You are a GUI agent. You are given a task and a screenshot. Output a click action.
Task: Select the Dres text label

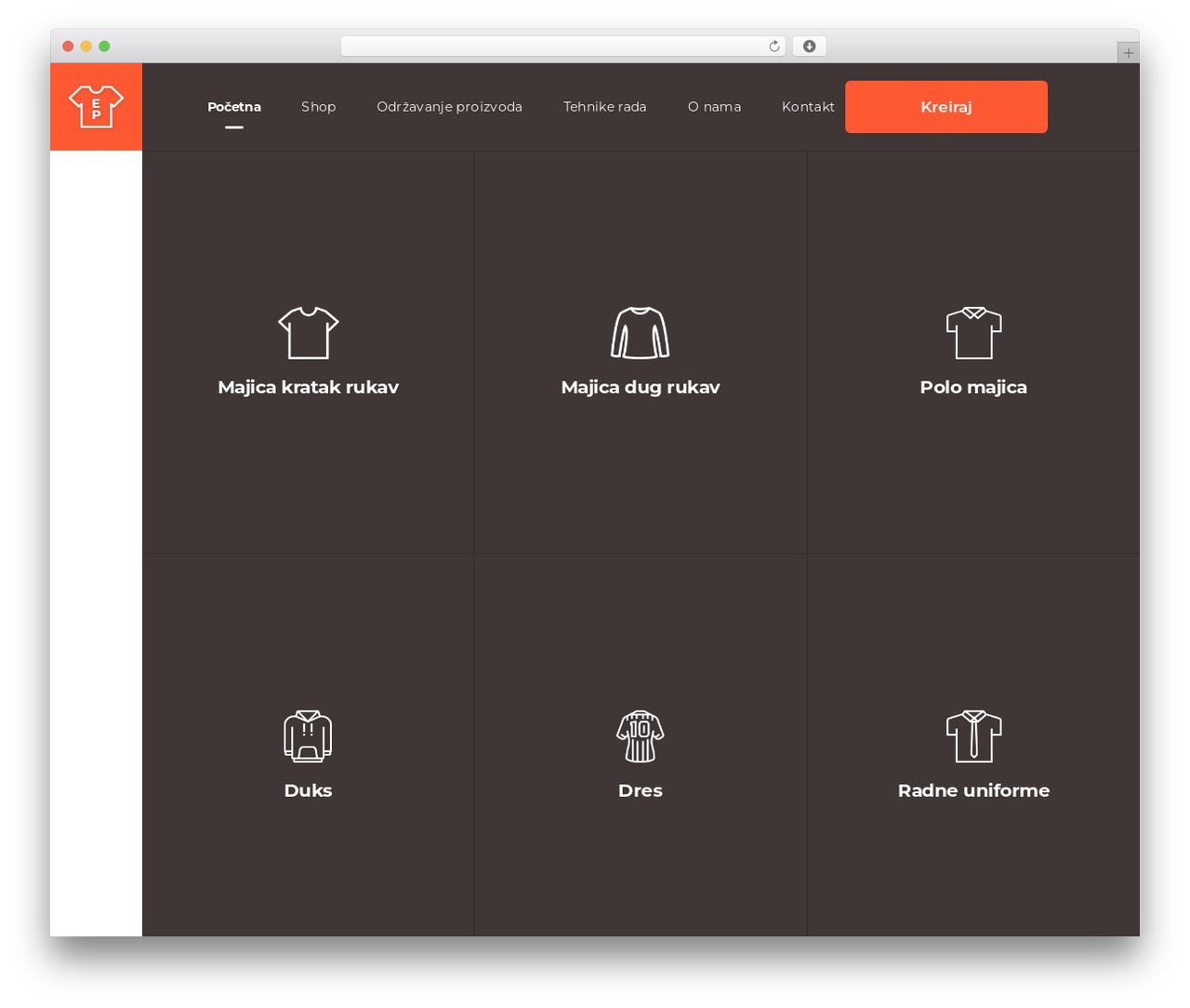[x=641, y=790]
